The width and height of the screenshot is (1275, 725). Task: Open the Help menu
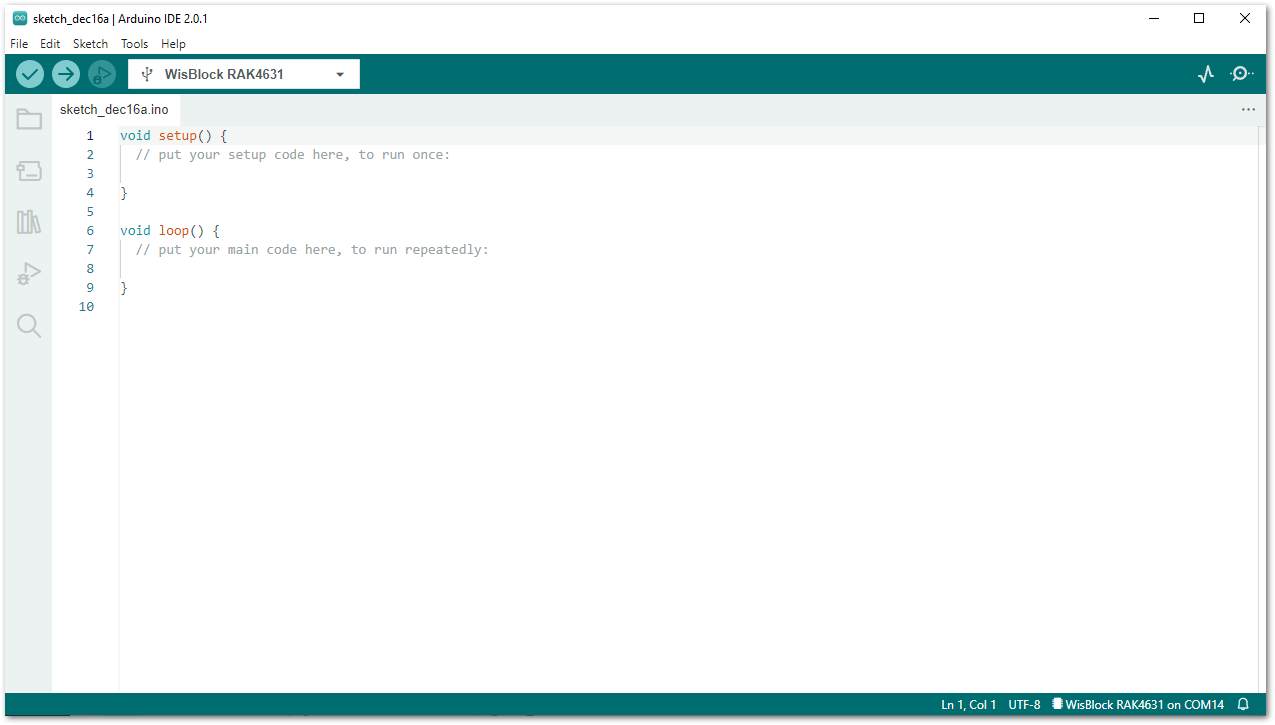tap(173, 44)
